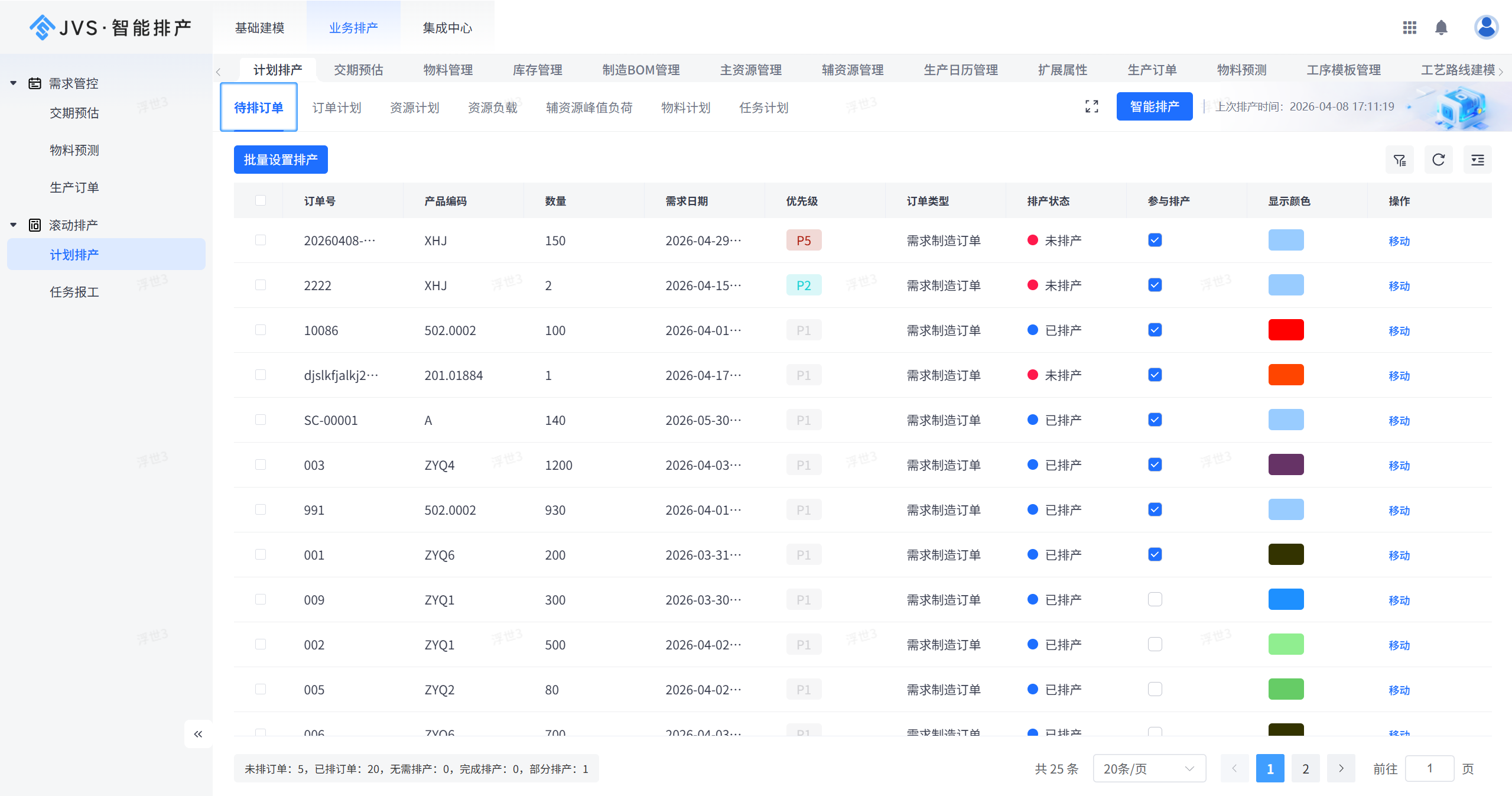Open the notification bell
Image resolution: width=1512 pixels, height=796 pixels.
1441,28
